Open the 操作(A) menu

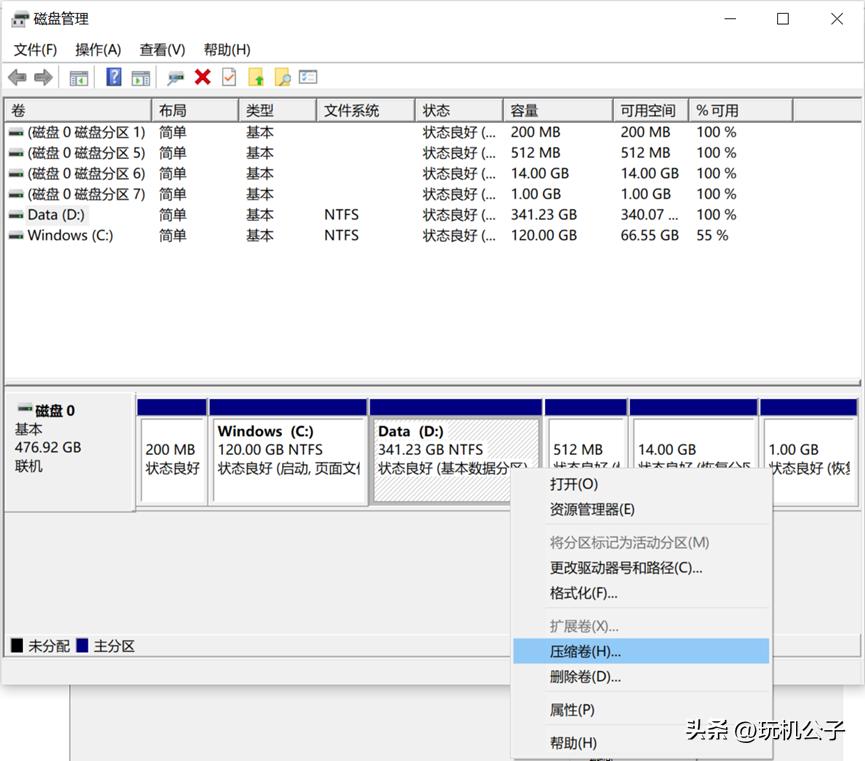(x=97, y=49)
